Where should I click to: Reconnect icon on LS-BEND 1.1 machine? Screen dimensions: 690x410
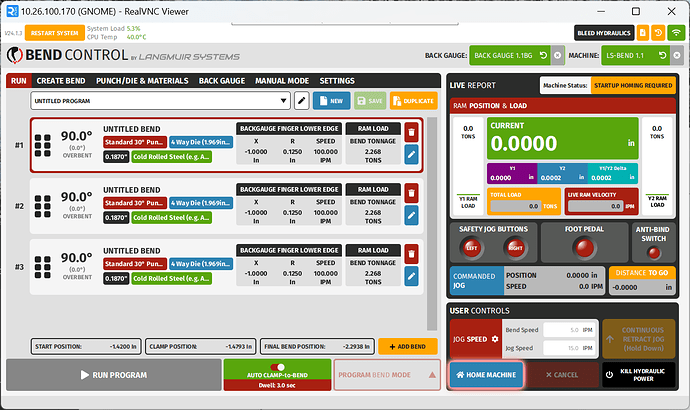663,55
